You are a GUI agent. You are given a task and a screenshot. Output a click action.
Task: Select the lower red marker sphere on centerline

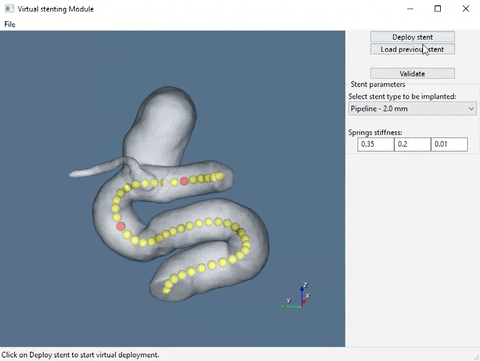pyautogui.click(x=121, y=227)
